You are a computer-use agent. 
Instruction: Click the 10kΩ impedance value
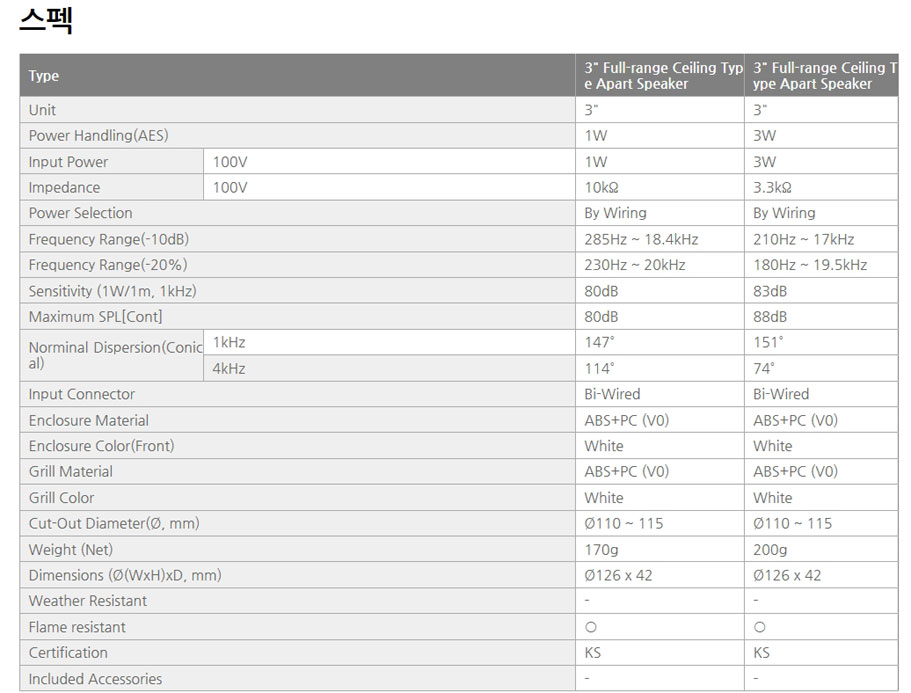pyautogui.click(x=603, y=187)
